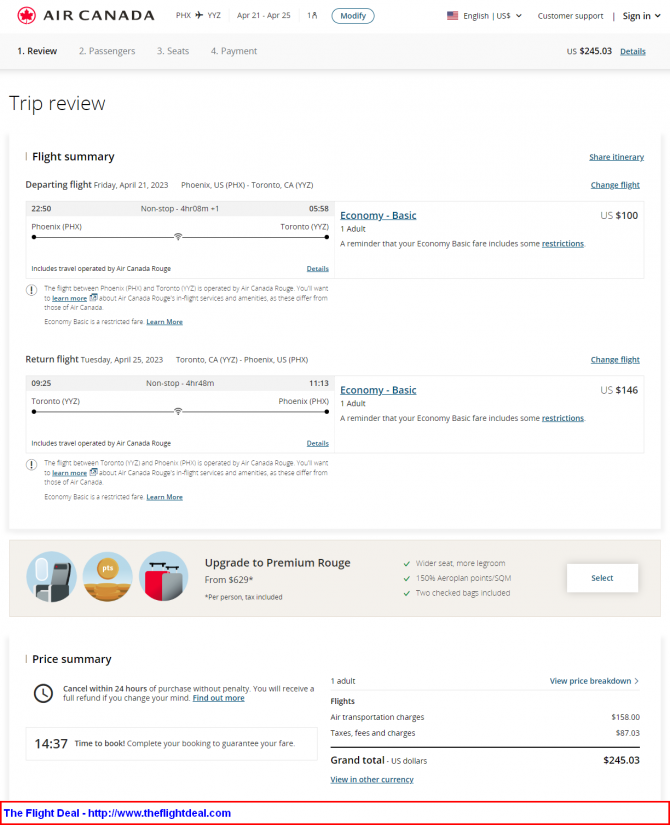Click the Modify search button

point(353,16)
